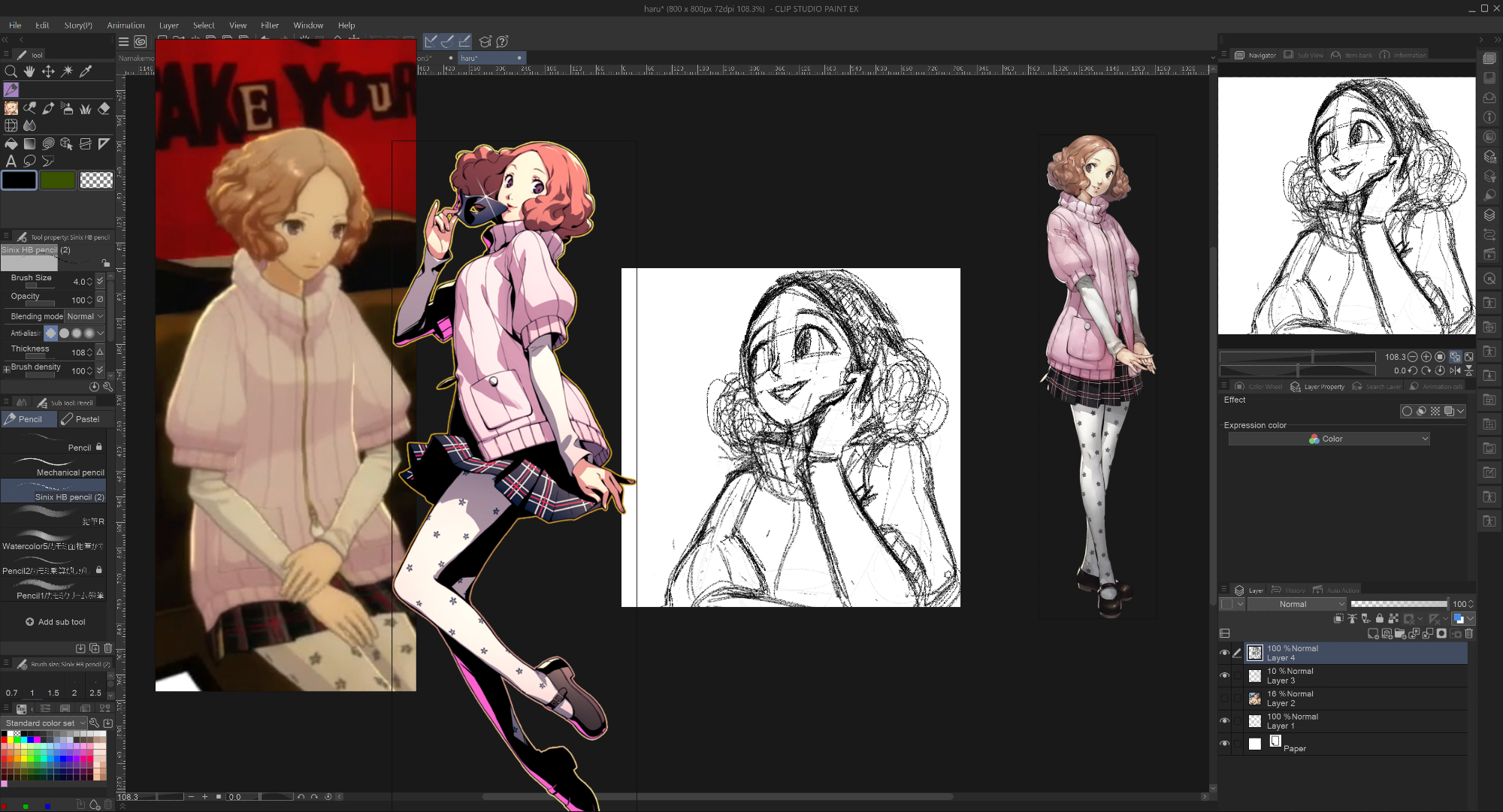The height and width of the screenshot is (812, 1503).
Task: Select the Eraser tool
Action: (x=104, y=108)
